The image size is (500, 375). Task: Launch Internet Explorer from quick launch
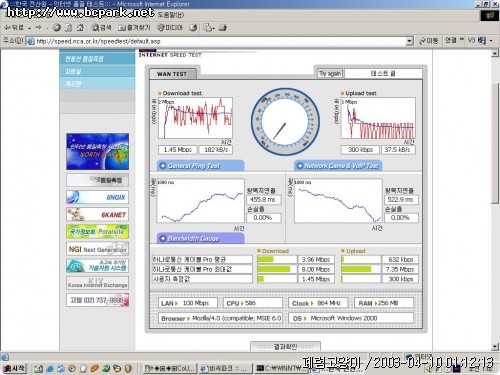click(x=50, y=369)
